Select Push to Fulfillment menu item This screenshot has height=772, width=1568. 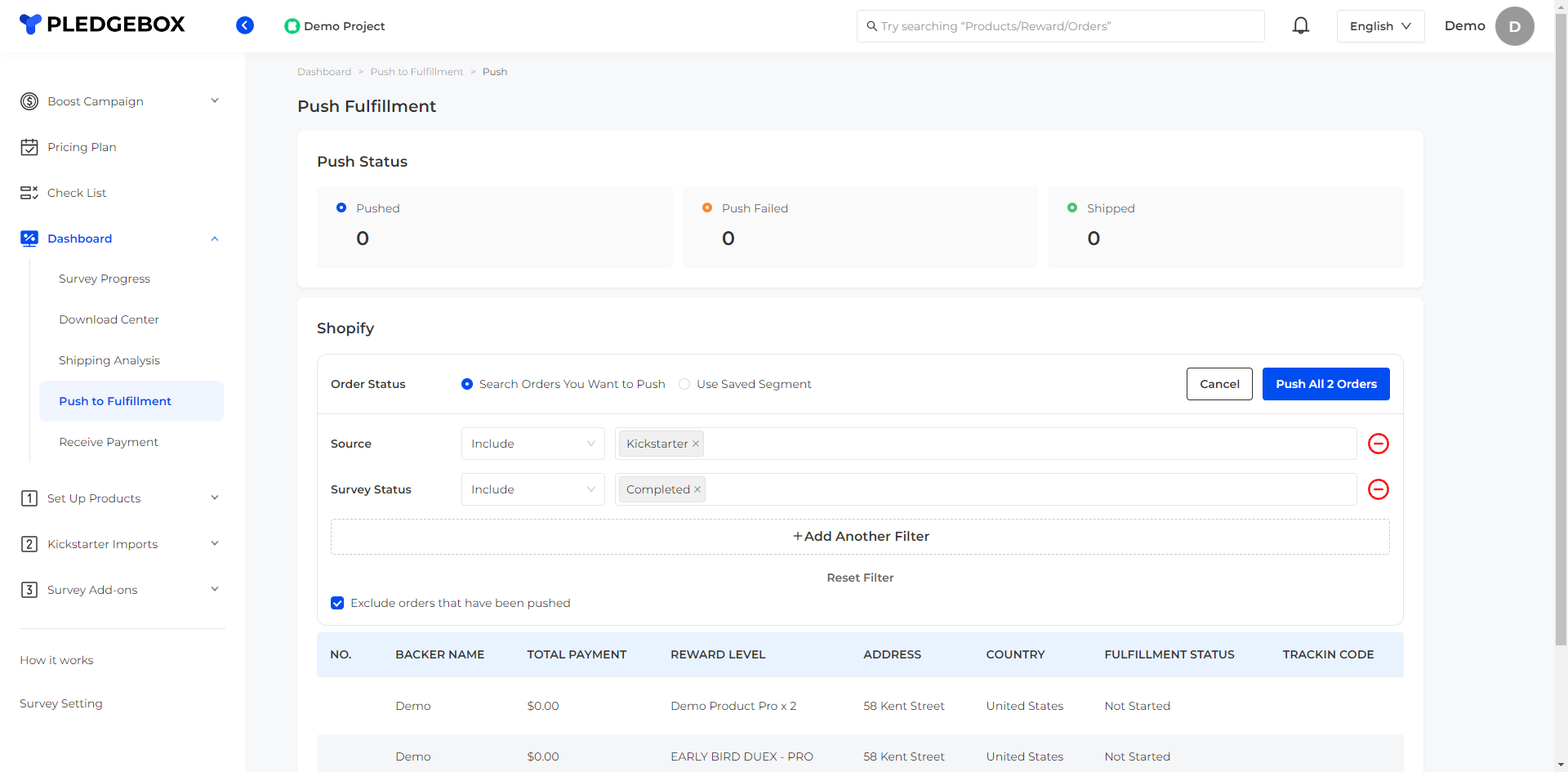(131, 401)
